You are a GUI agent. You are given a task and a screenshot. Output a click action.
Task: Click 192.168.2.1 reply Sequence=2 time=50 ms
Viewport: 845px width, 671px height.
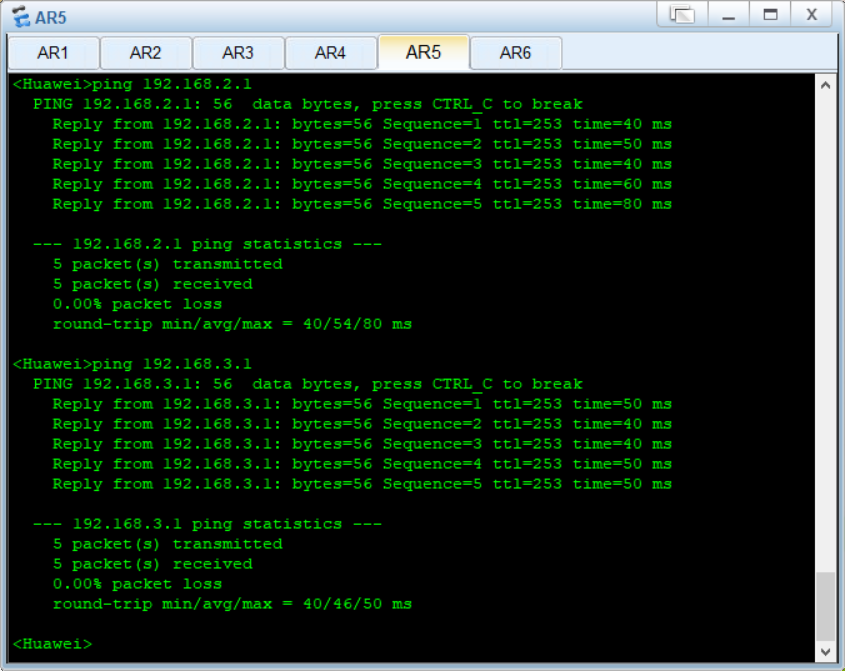(x=362, y=144)
